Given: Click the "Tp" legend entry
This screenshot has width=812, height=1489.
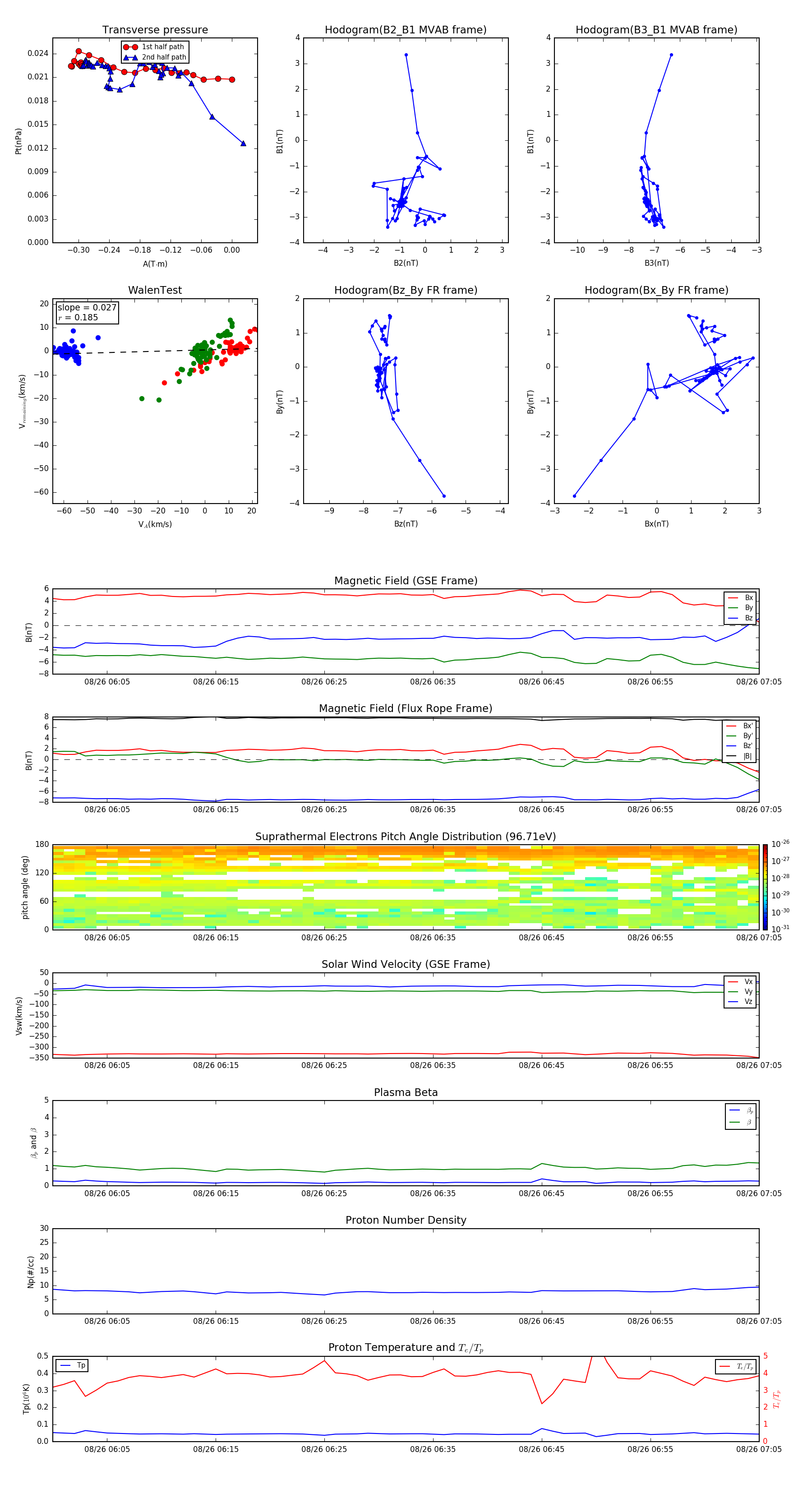Looking at the screenshot, I should 73,1365.
